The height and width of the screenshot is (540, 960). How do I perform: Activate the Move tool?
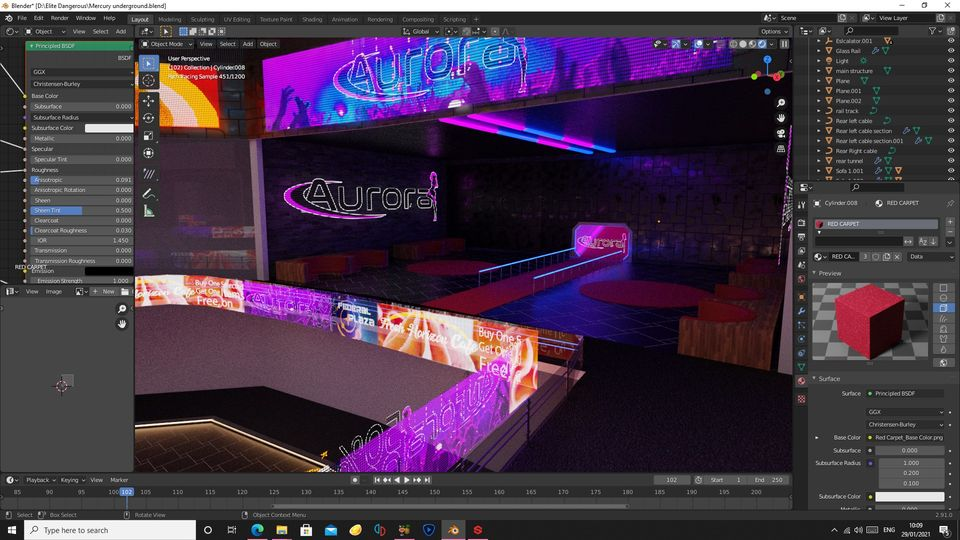148,100
